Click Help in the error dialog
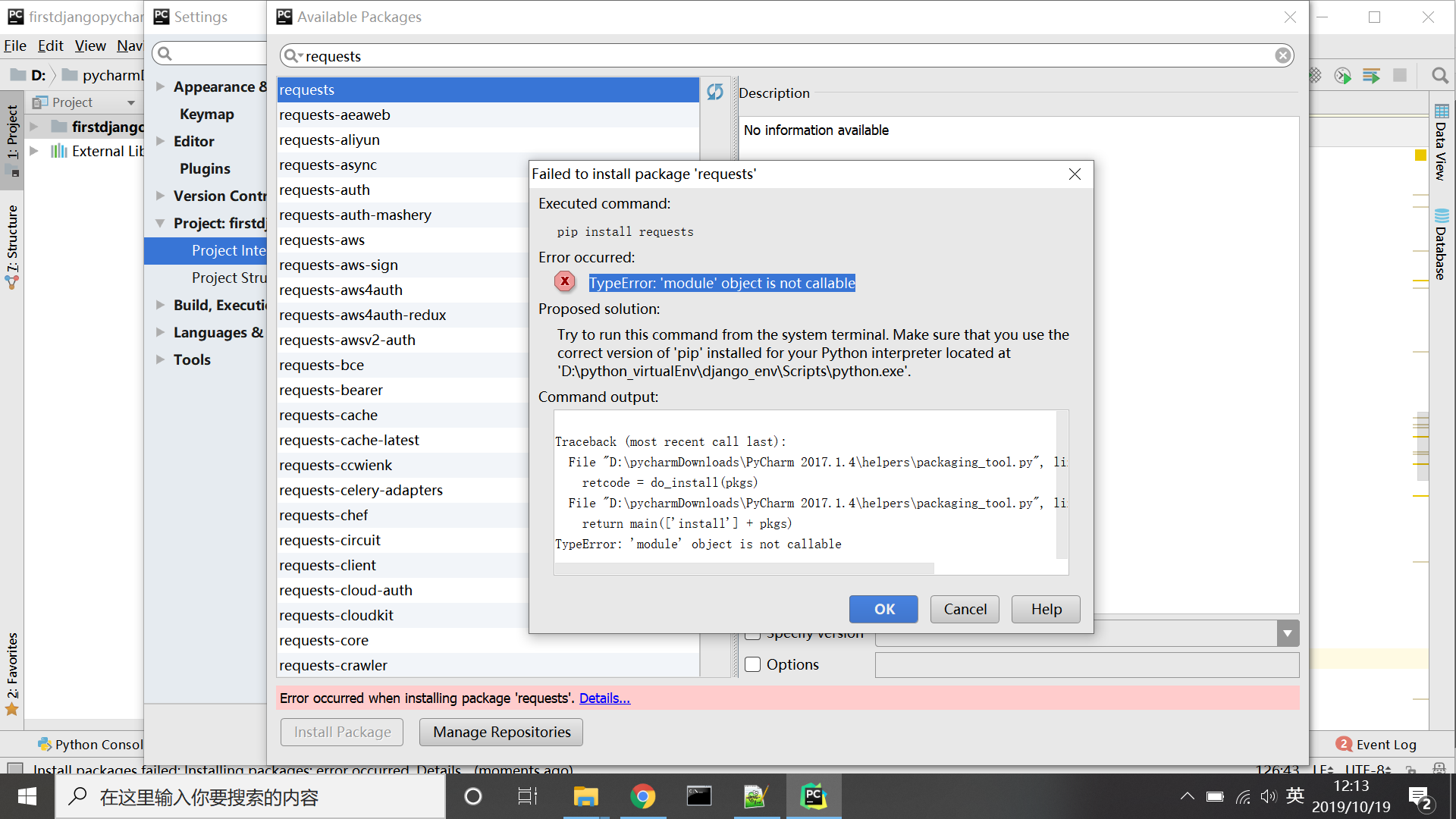This screenshot has width=1456, height=819. point(1046,609)
